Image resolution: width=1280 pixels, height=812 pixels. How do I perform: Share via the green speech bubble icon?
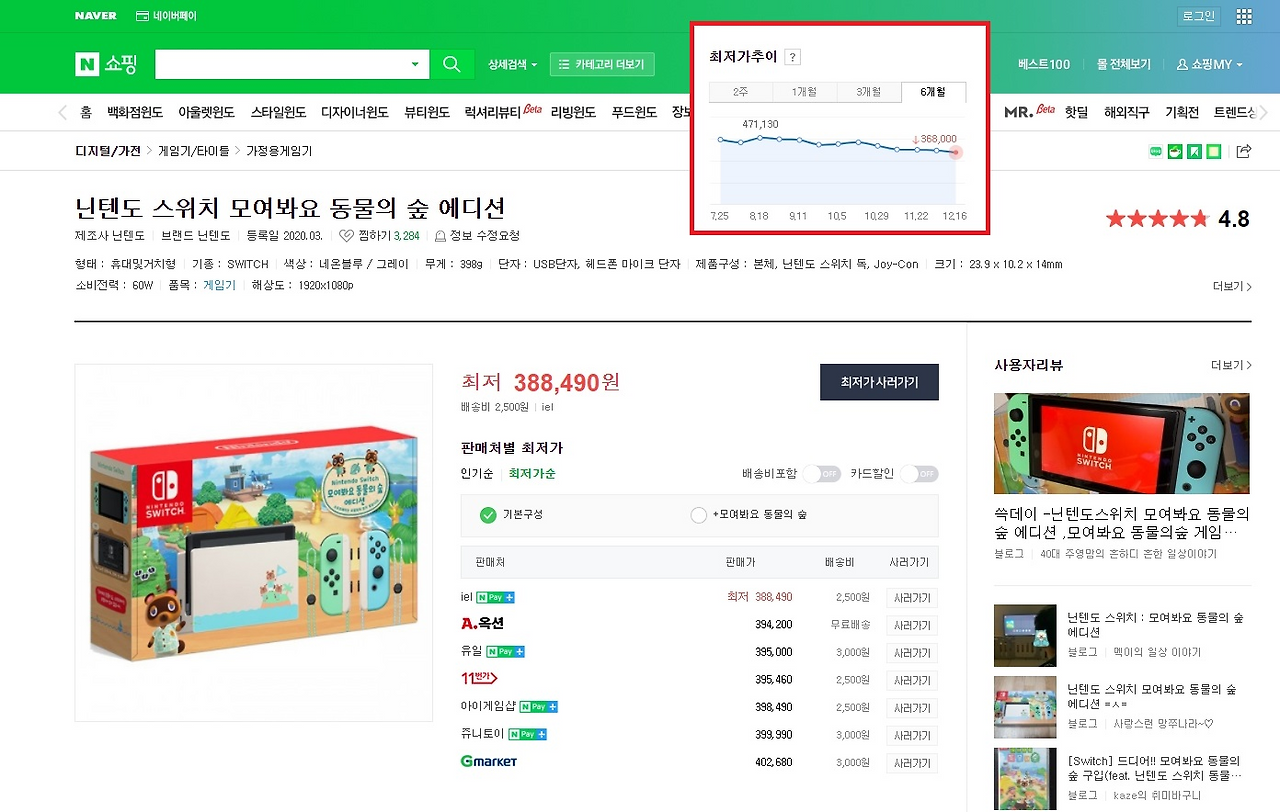(1157, 152)
